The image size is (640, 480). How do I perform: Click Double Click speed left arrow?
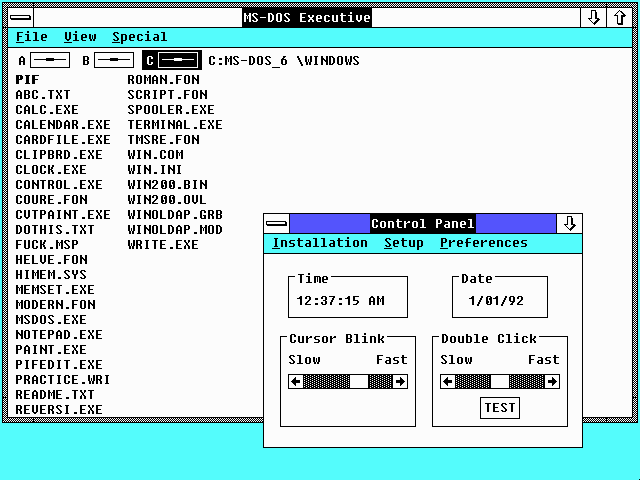pyautogui.click(x=448, y=381)
